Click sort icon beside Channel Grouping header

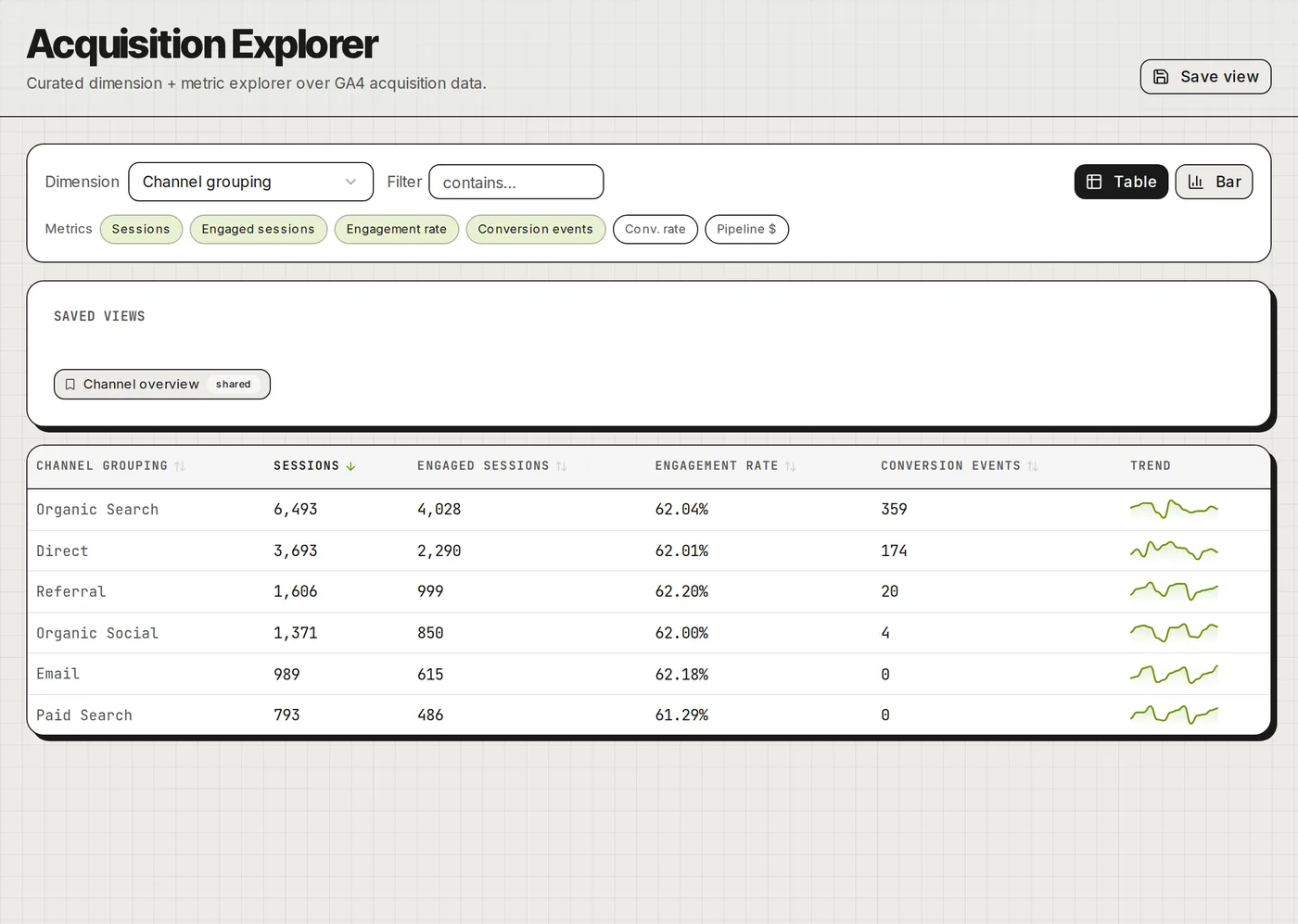[180, 466]
